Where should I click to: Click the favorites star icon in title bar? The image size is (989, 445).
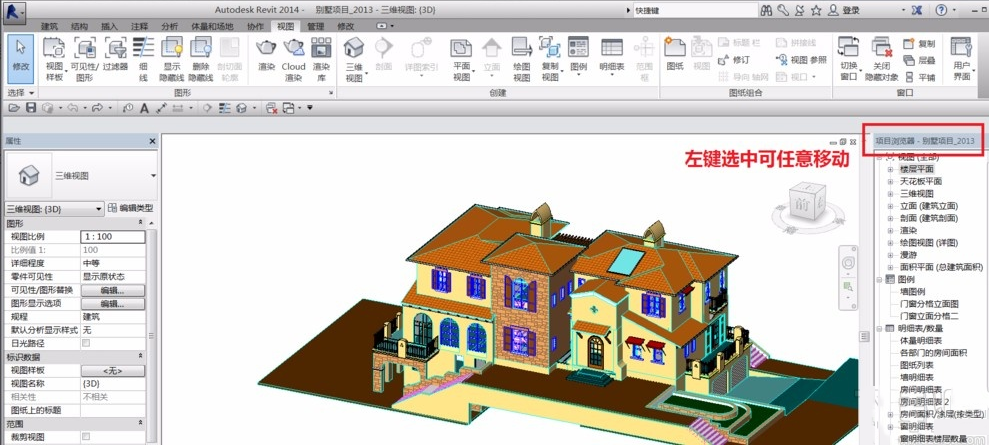click(x=816, y=10)
